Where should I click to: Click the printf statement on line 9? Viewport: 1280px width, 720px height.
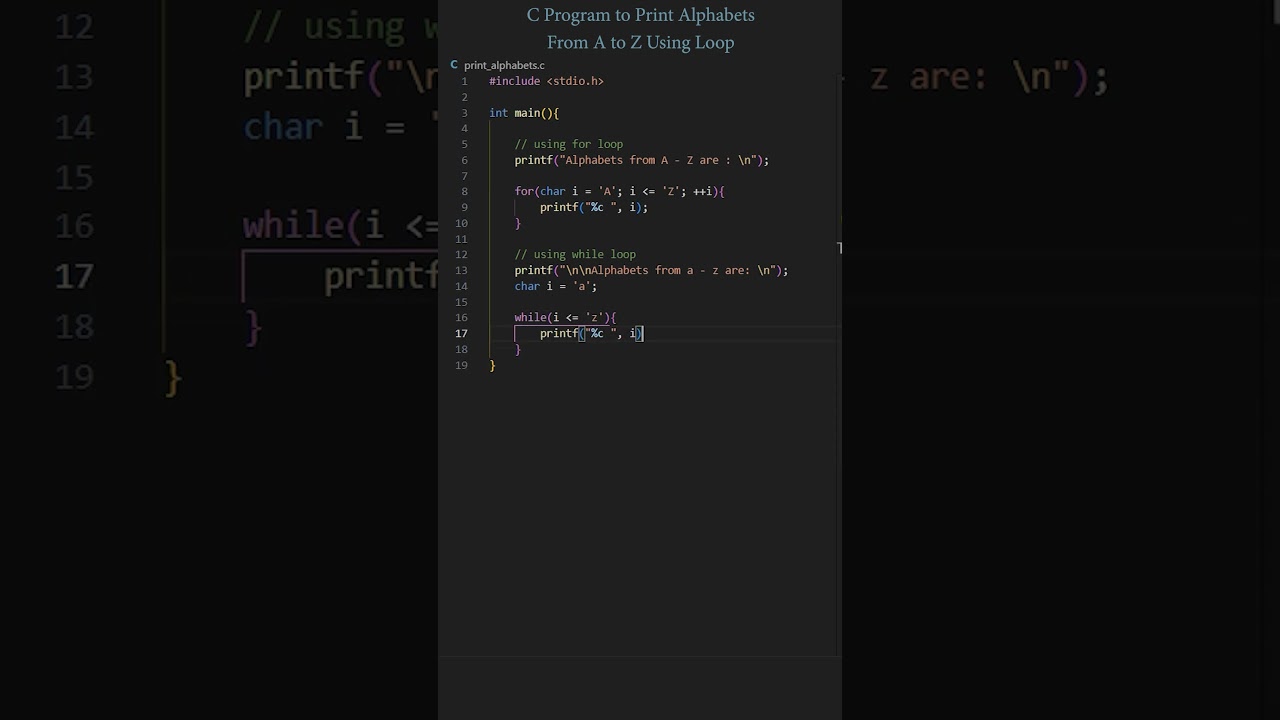[594, 207]
